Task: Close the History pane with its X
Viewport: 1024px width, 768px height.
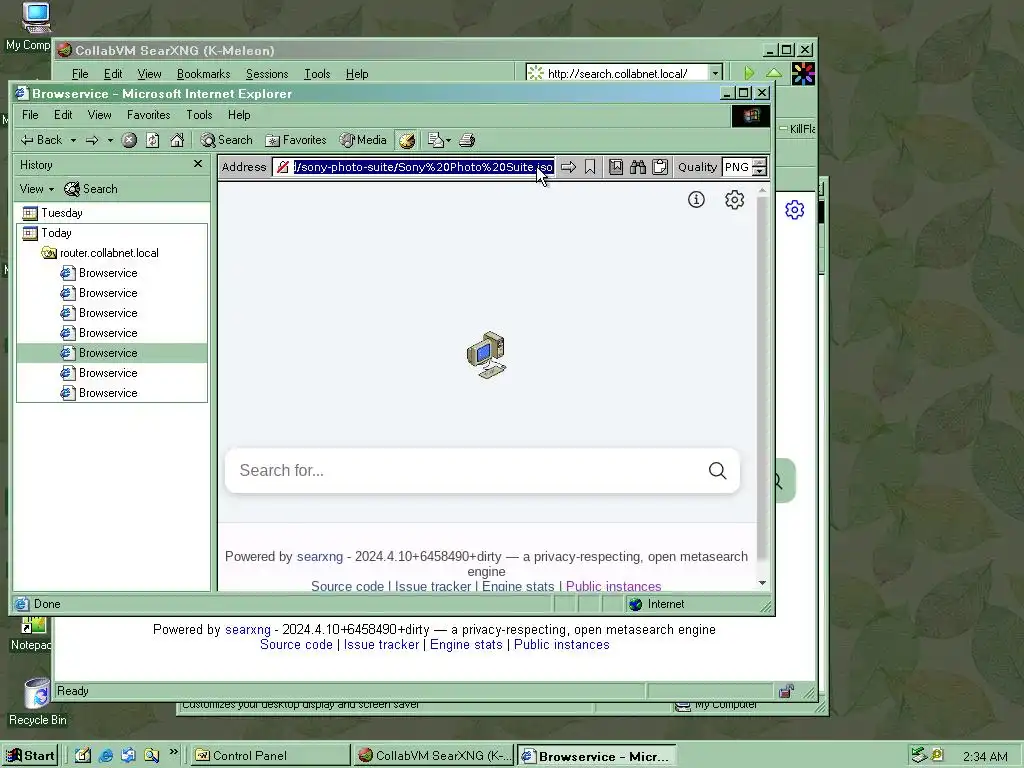Action: pyautogui.click(x=198, y=164)
